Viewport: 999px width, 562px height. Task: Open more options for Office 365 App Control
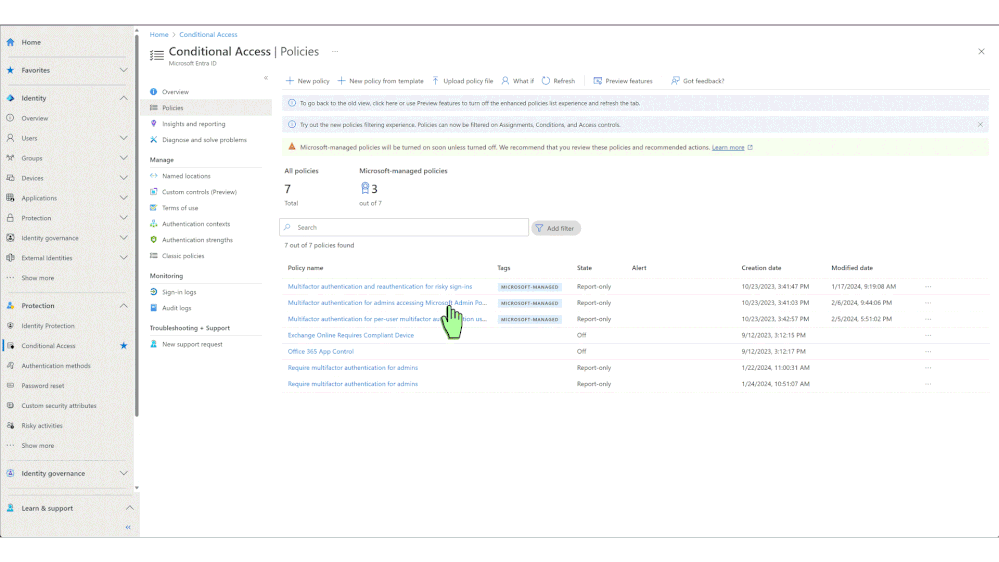pyautogui.click(x=928, y=351)
